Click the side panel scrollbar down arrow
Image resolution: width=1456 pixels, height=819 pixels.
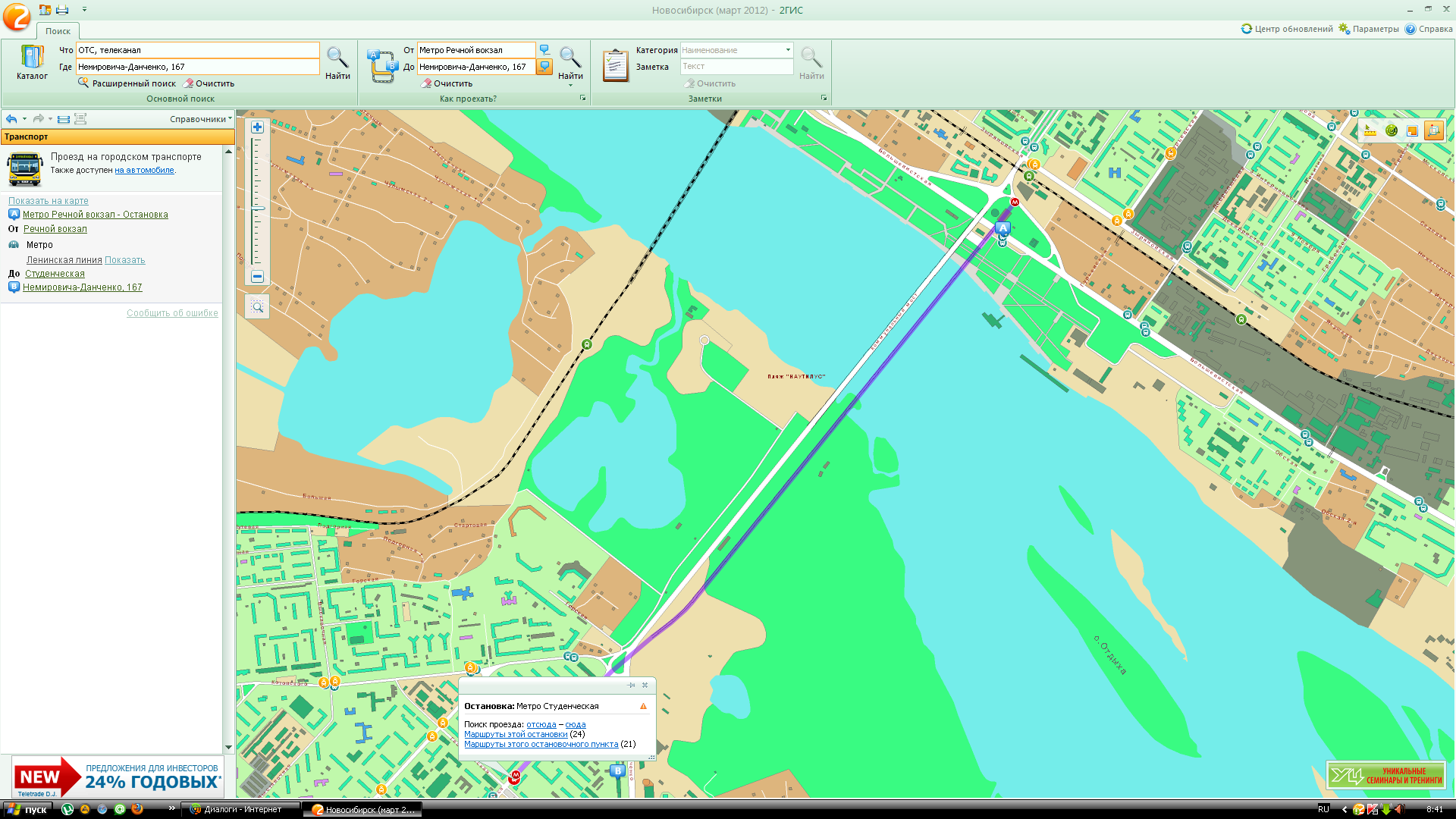228,747
